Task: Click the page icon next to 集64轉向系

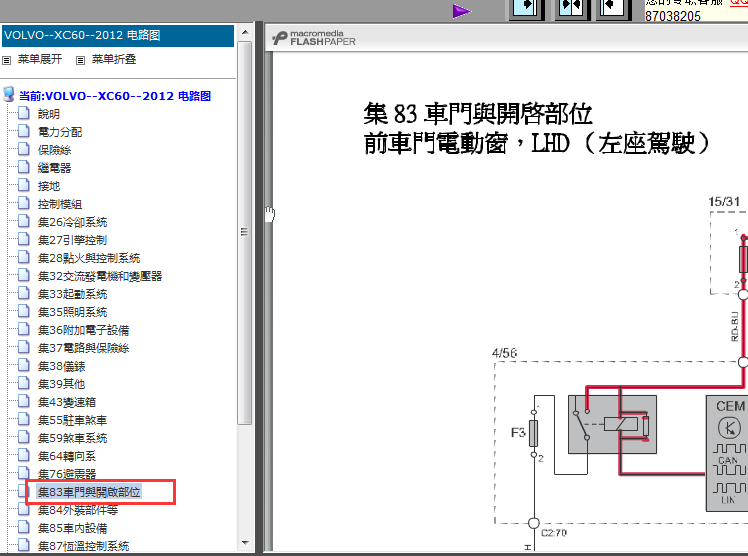Action: click(23, 454)
